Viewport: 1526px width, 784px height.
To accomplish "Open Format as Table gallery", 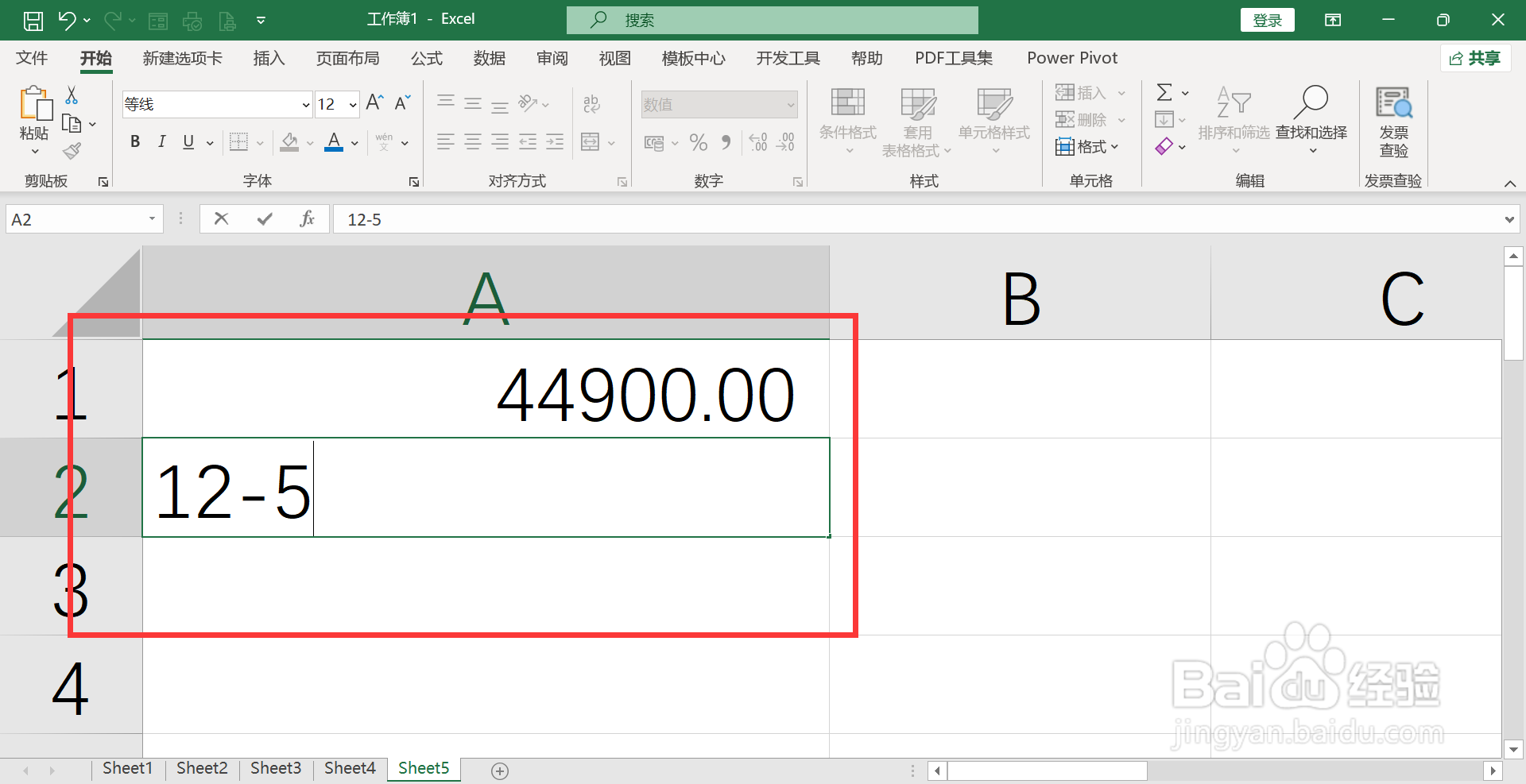I will [917, 122].
